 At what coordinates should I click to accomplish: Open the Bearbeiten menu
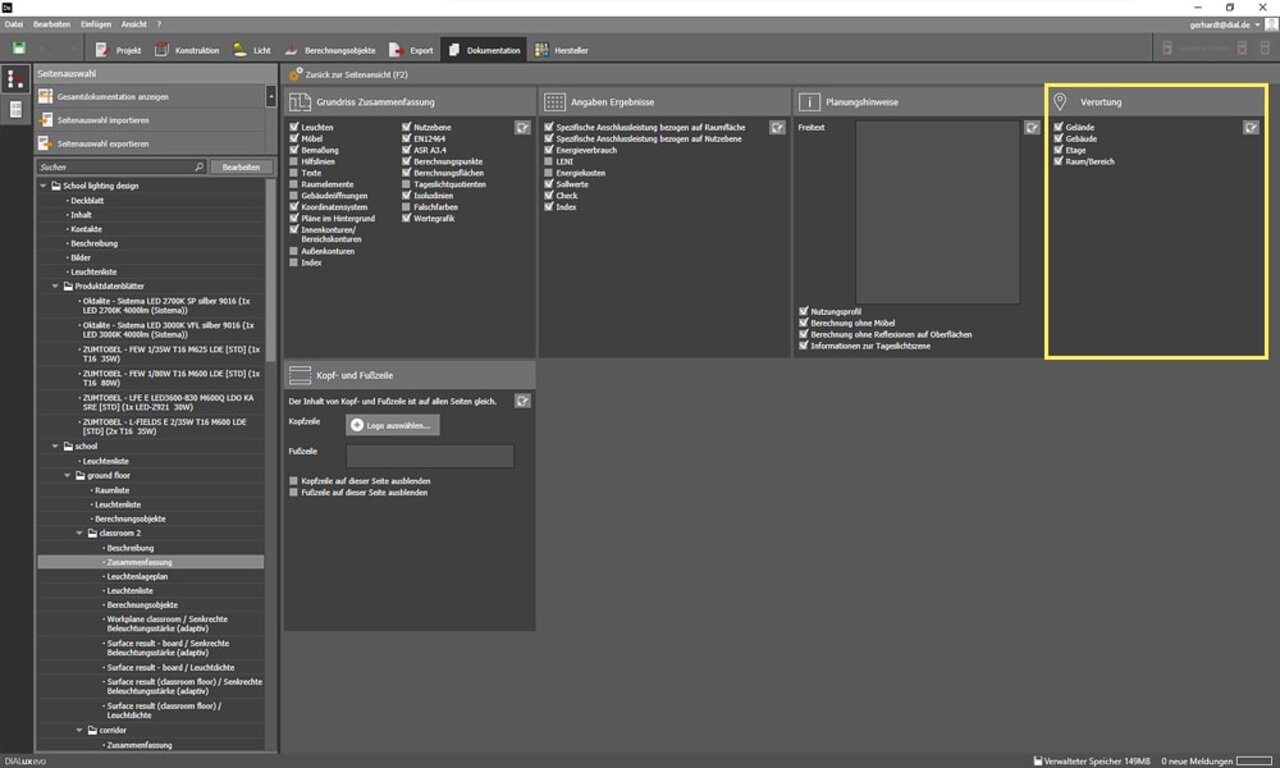tap(52, 24)
